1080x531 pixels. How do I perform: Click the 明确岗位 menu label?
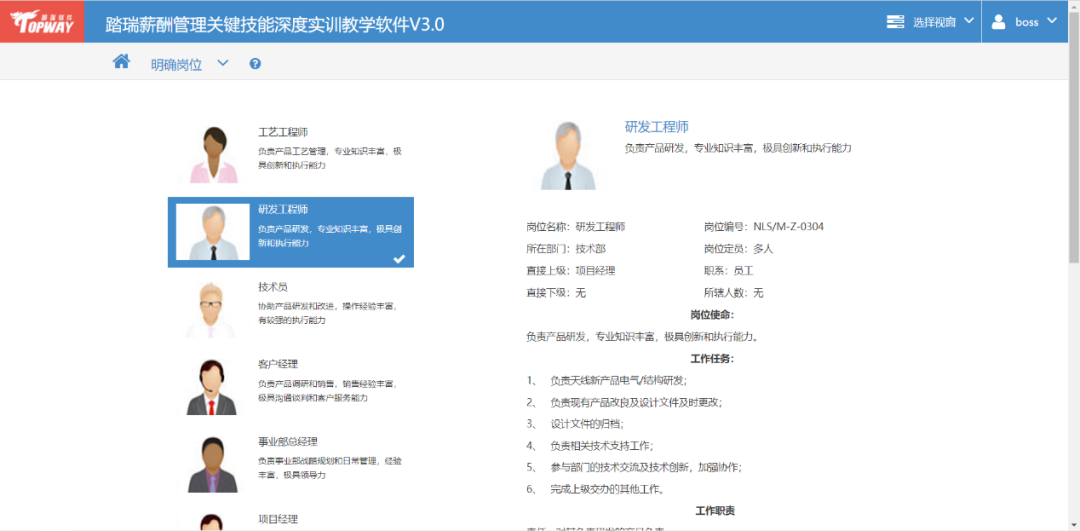176,64
